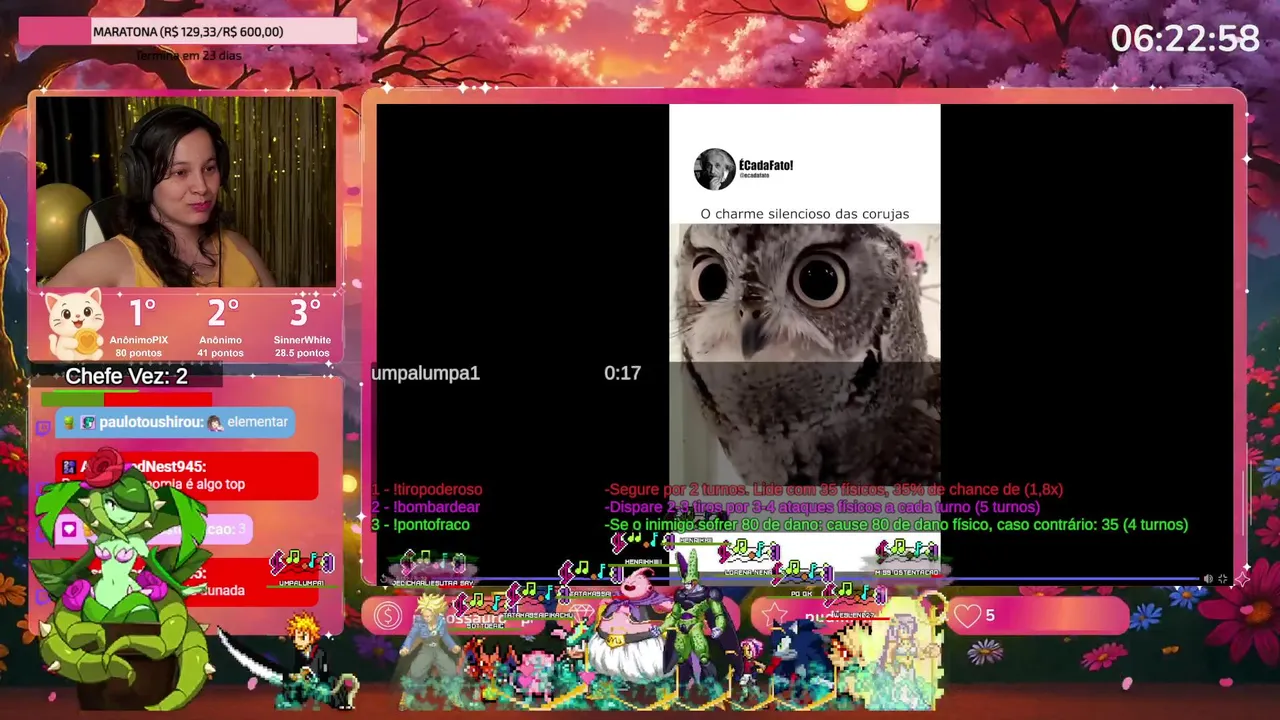Expand the video with the fullscreen icon
The height and width of the screenshot is (720, 1280).
pyautogui.click(x=1222, y=579)
